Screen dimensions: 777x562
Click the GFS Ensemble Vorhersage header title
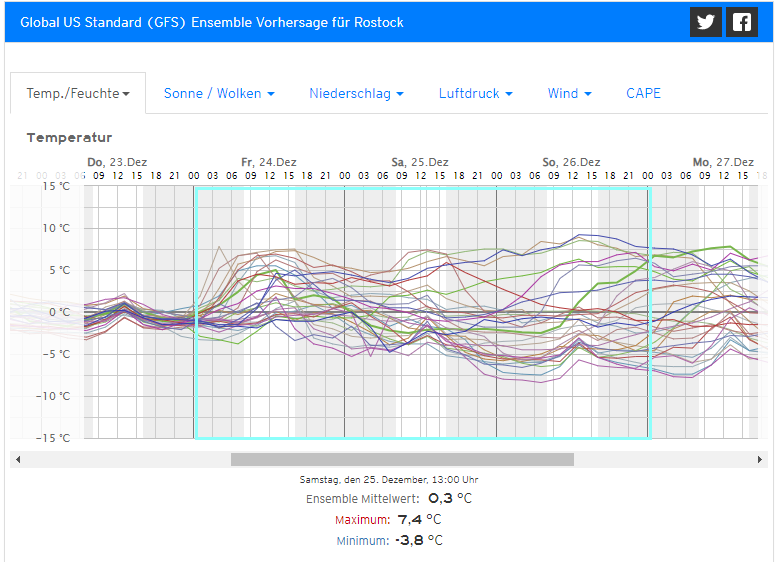pos(212,22)
